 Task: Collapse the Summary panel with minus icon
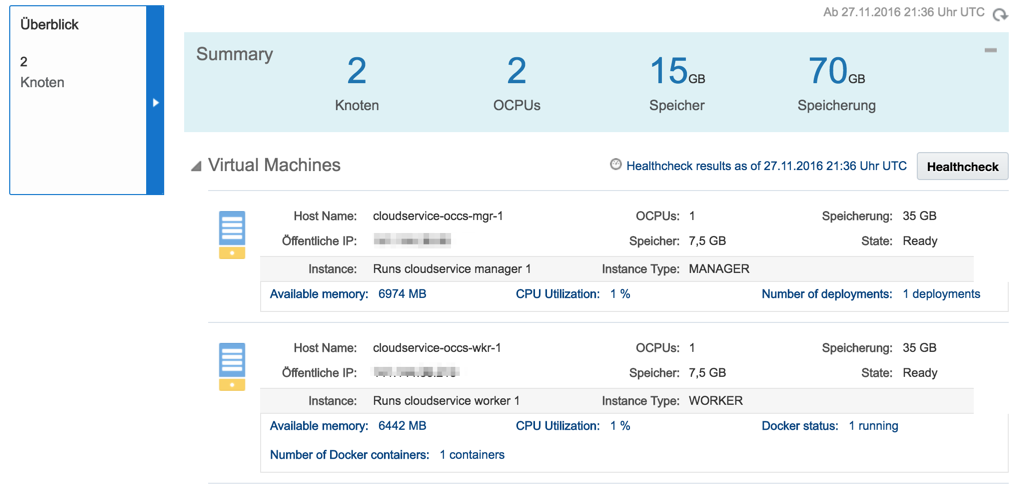[x=990, y=50]
